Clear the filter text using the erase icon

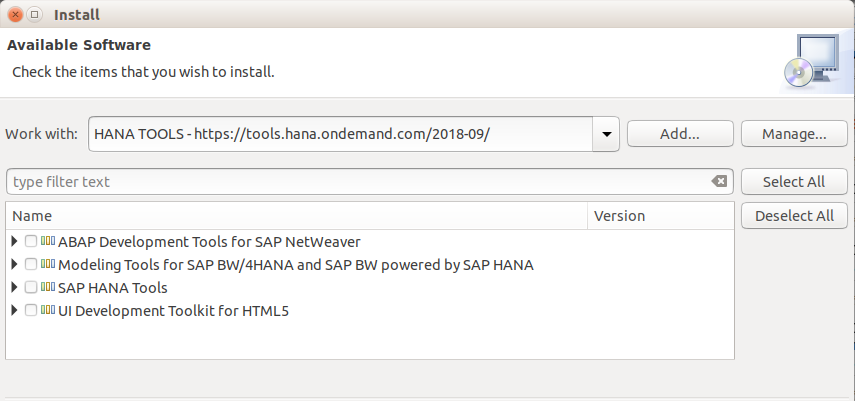719,182
